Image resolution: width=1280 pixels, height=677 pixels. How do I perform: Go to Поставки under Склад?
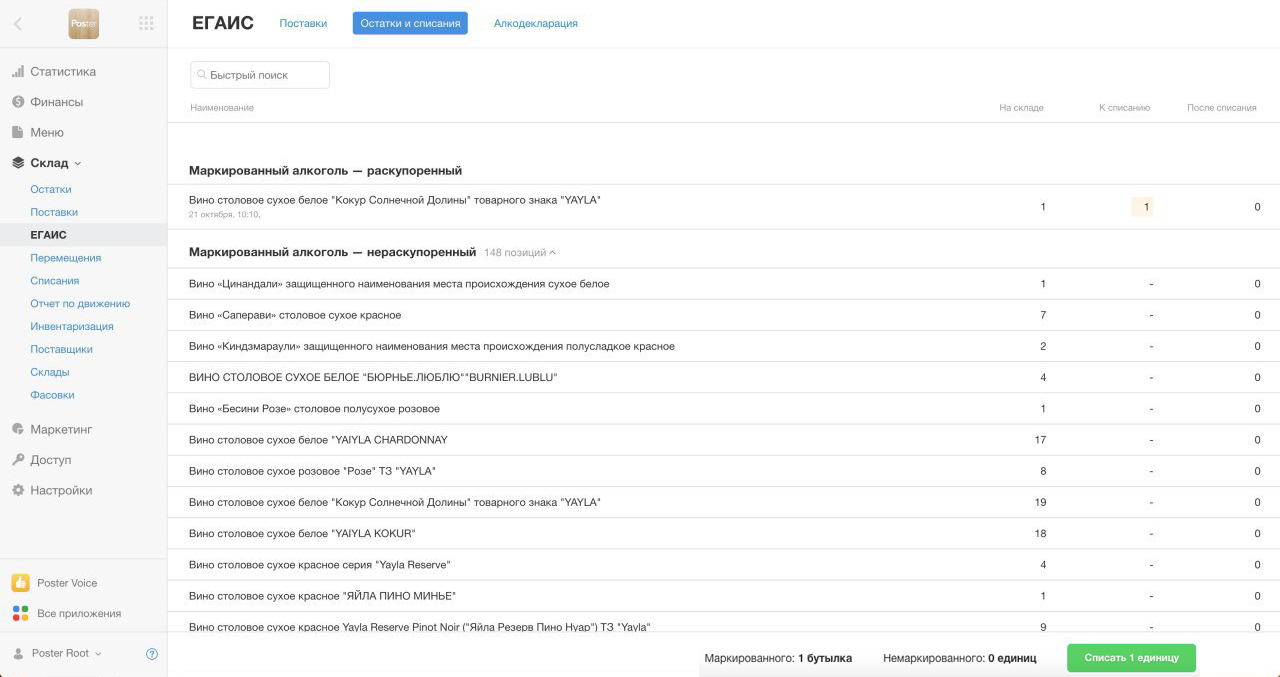[54, 212]
